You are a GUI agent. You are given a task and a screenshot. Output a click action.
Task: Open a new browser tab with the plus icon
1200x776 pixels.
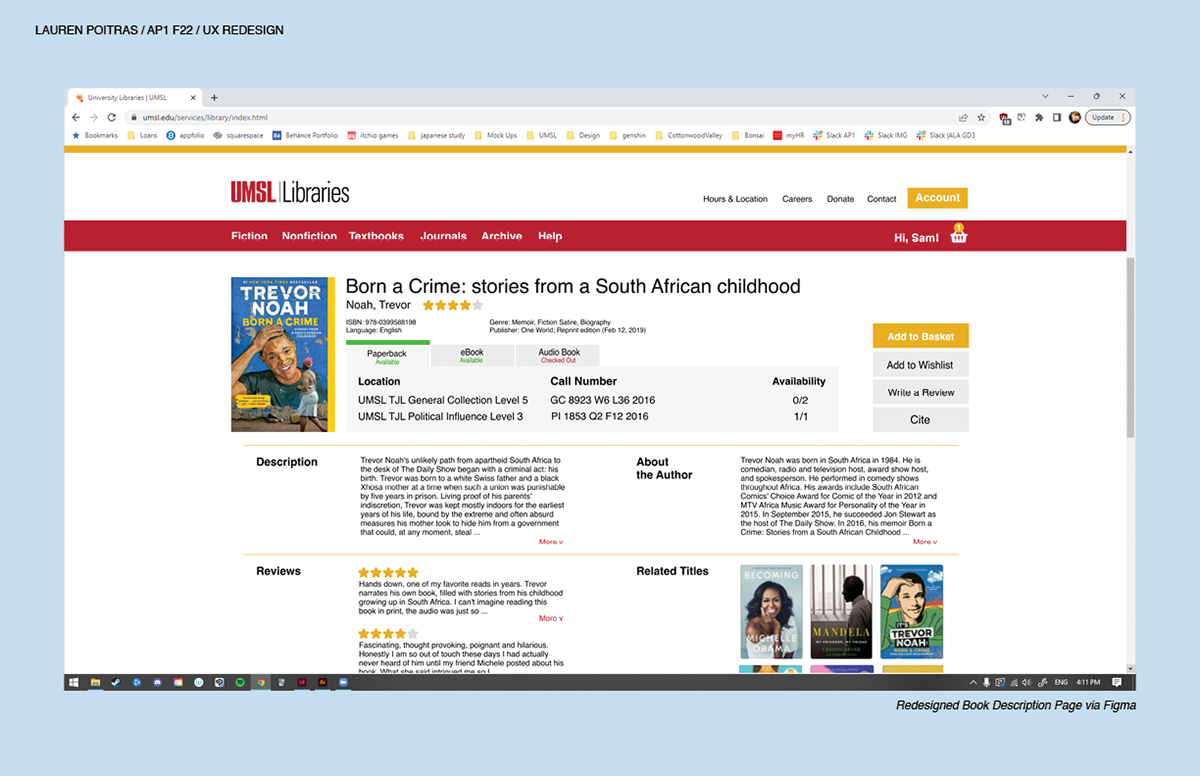[214, 97]
